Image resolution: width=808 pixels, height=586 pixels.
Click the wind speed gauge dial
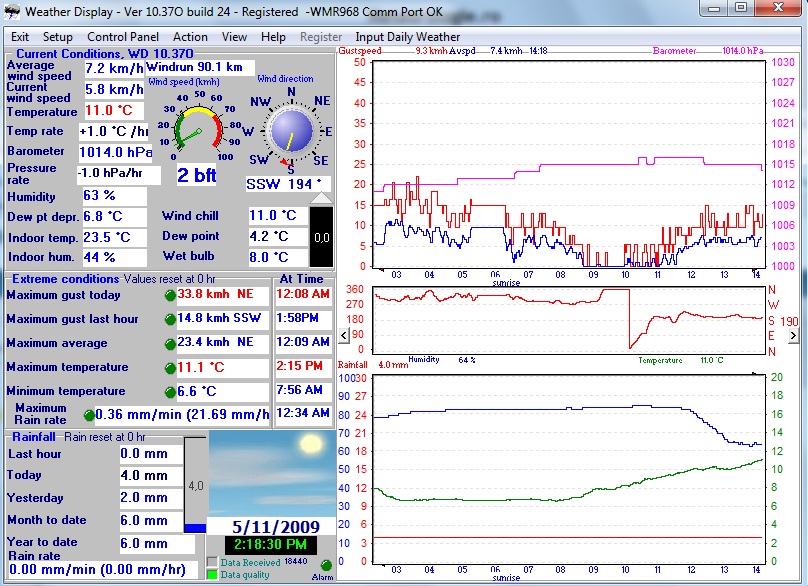[x=197, y=130]
